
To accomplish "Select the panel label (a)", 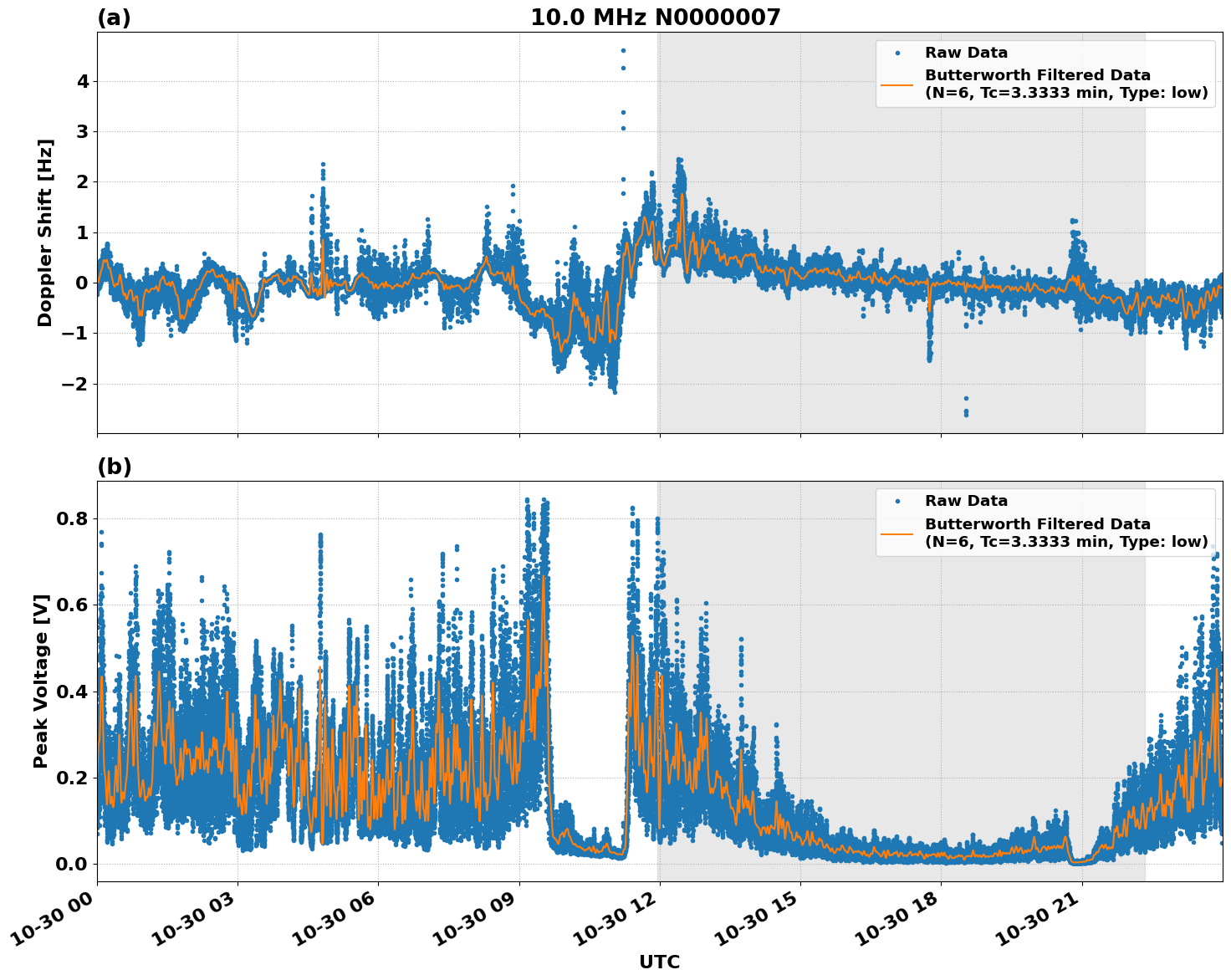I will pos(115,15).
